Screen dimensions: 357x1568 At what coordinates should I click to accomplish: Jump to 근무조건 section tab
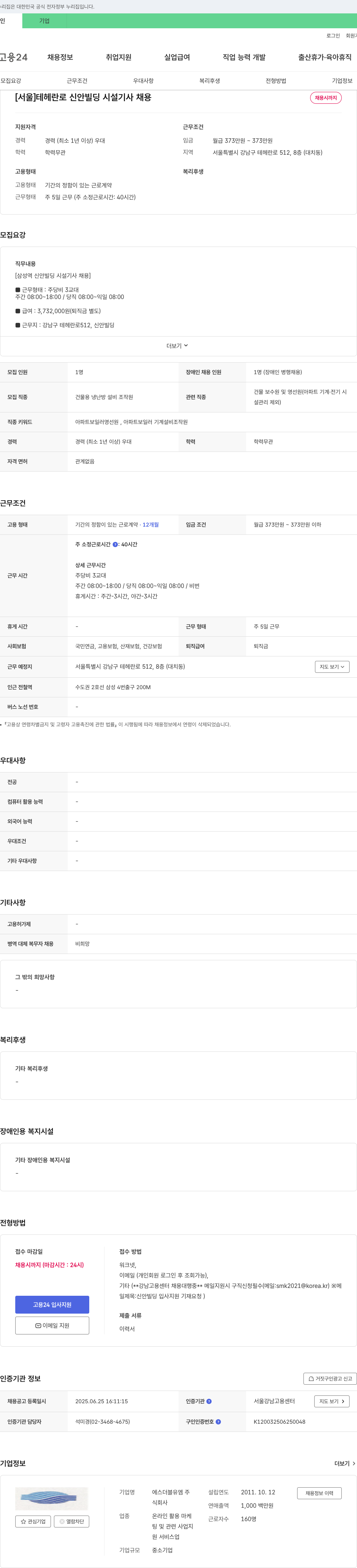pos(77,81)
